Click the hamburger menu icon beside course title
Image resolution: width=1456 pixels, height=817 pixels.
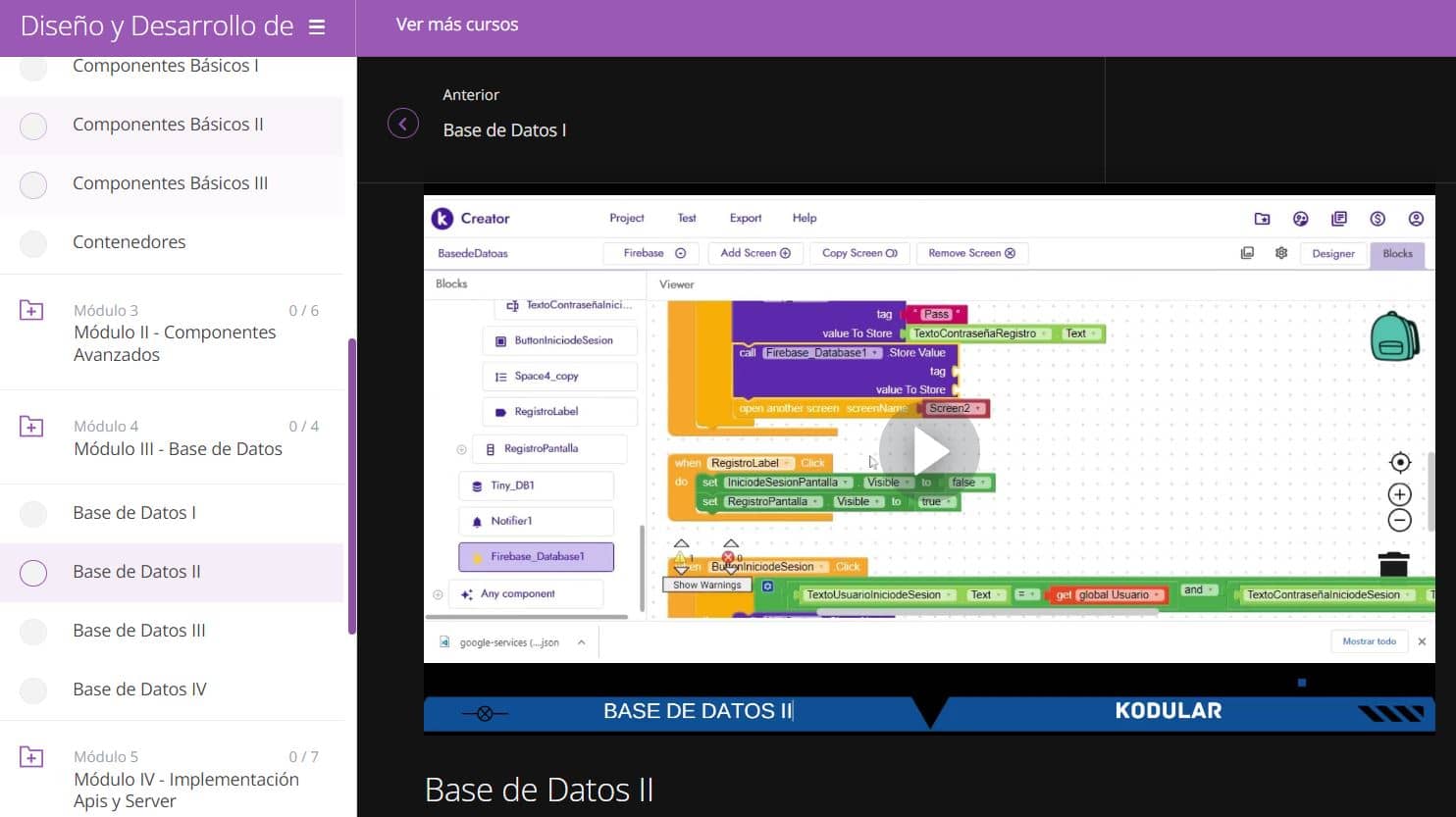317,27
